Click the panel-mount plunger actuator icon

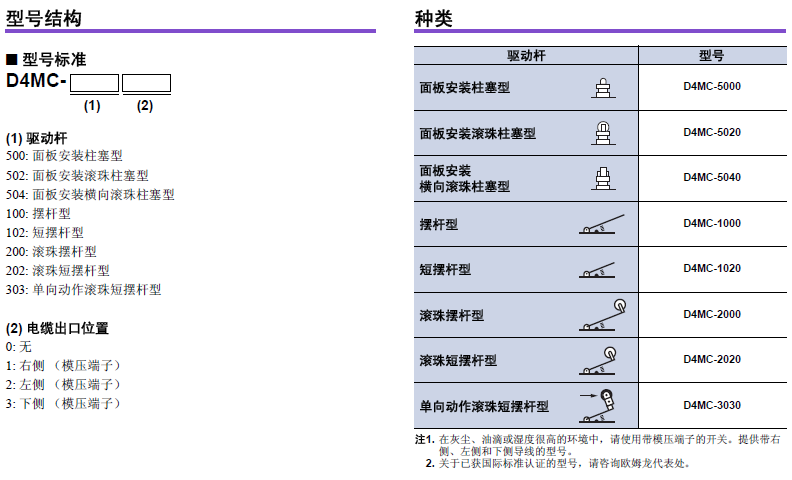[x=602, y=87]
